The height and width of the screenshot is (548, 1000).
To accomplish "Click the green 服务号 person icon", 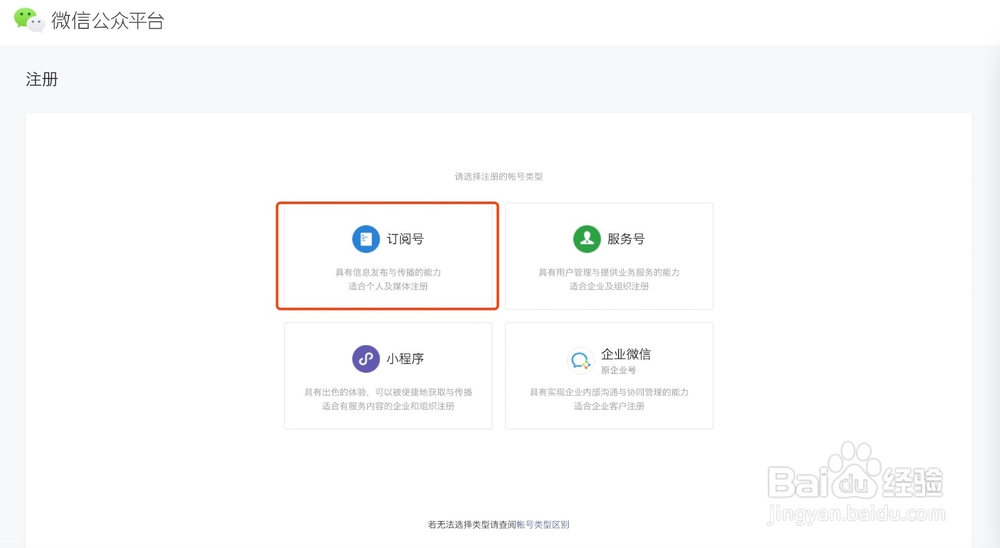I will point(587,239).
